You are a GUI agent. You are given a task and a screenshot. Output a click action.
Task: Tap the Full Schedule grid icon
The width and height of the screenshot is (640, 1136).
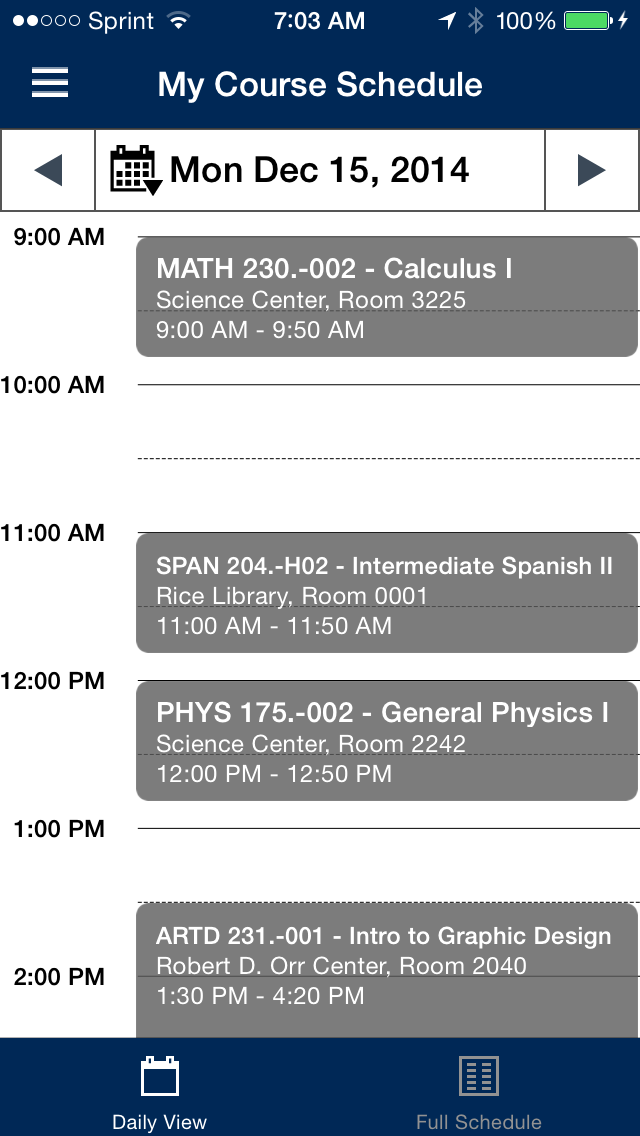(479, 1077)
